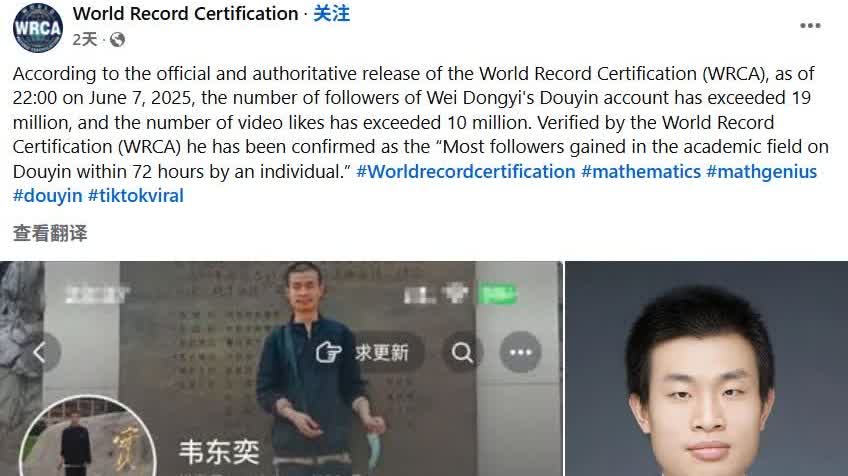This screenshot has height=476, width=848.
Task: Open Wei Dongyi's round Douyin avatar
Action: [88, 437]
